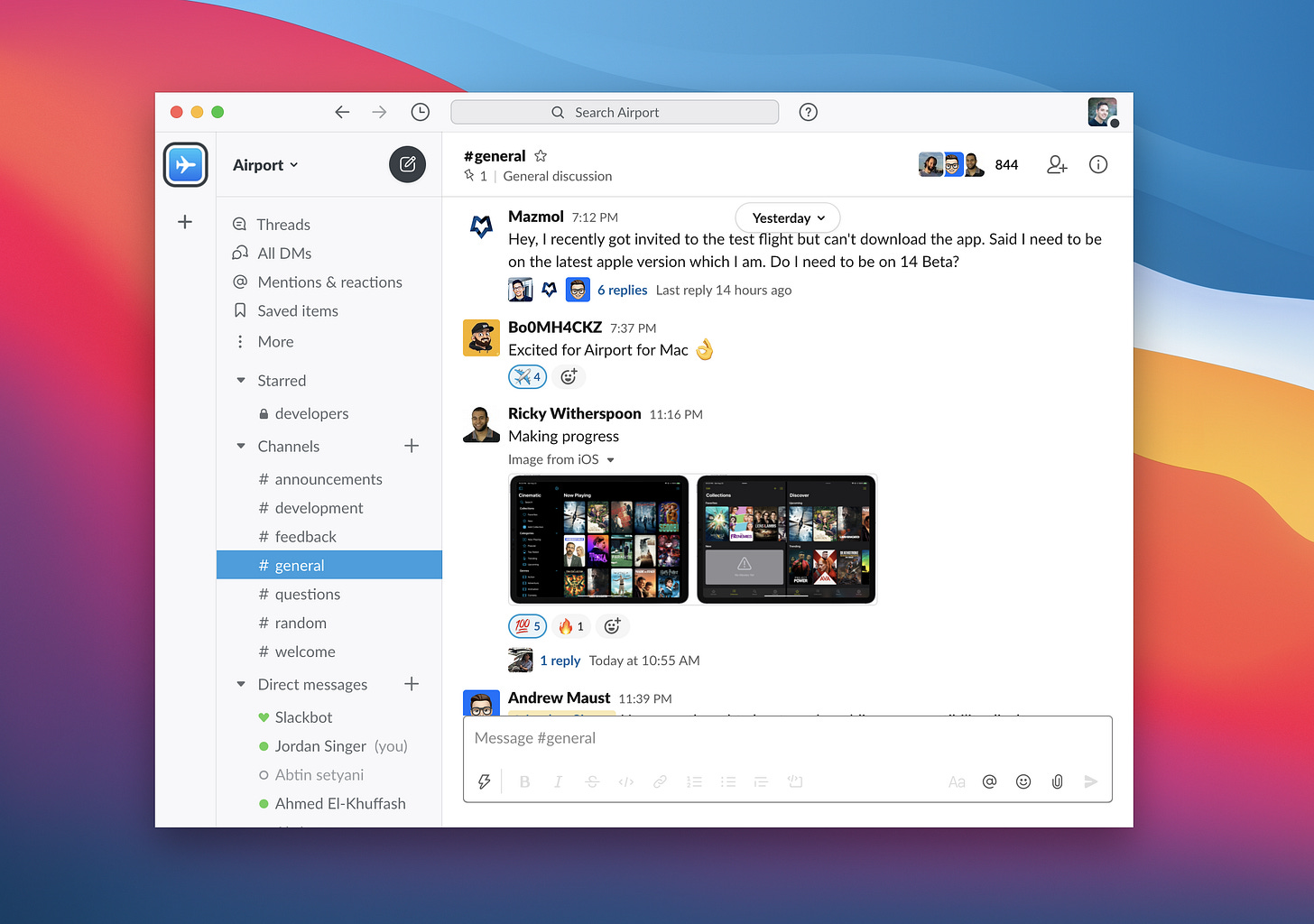Toggle strikethrough formatting
The width and height of the screenshot is (1314, 924).
click(x=592, y=781)
